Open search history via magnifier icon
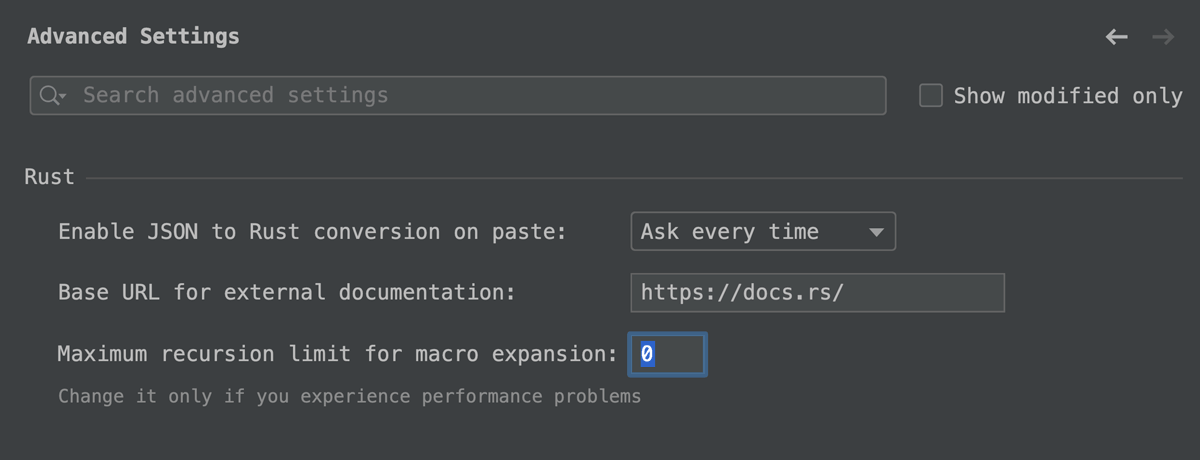The width and height of the screenshot is (1200, 460). 49,96
